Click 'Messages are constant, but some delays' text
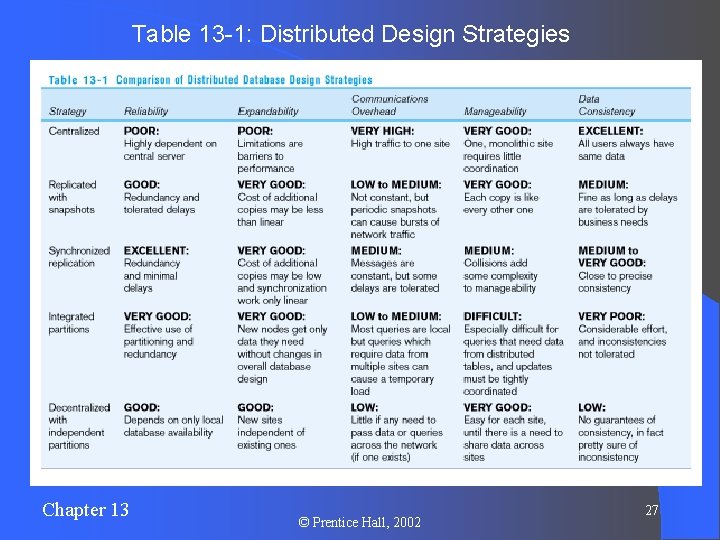This screenshot has height=540, width=720. pyautogui.click(x=395, y=276)
